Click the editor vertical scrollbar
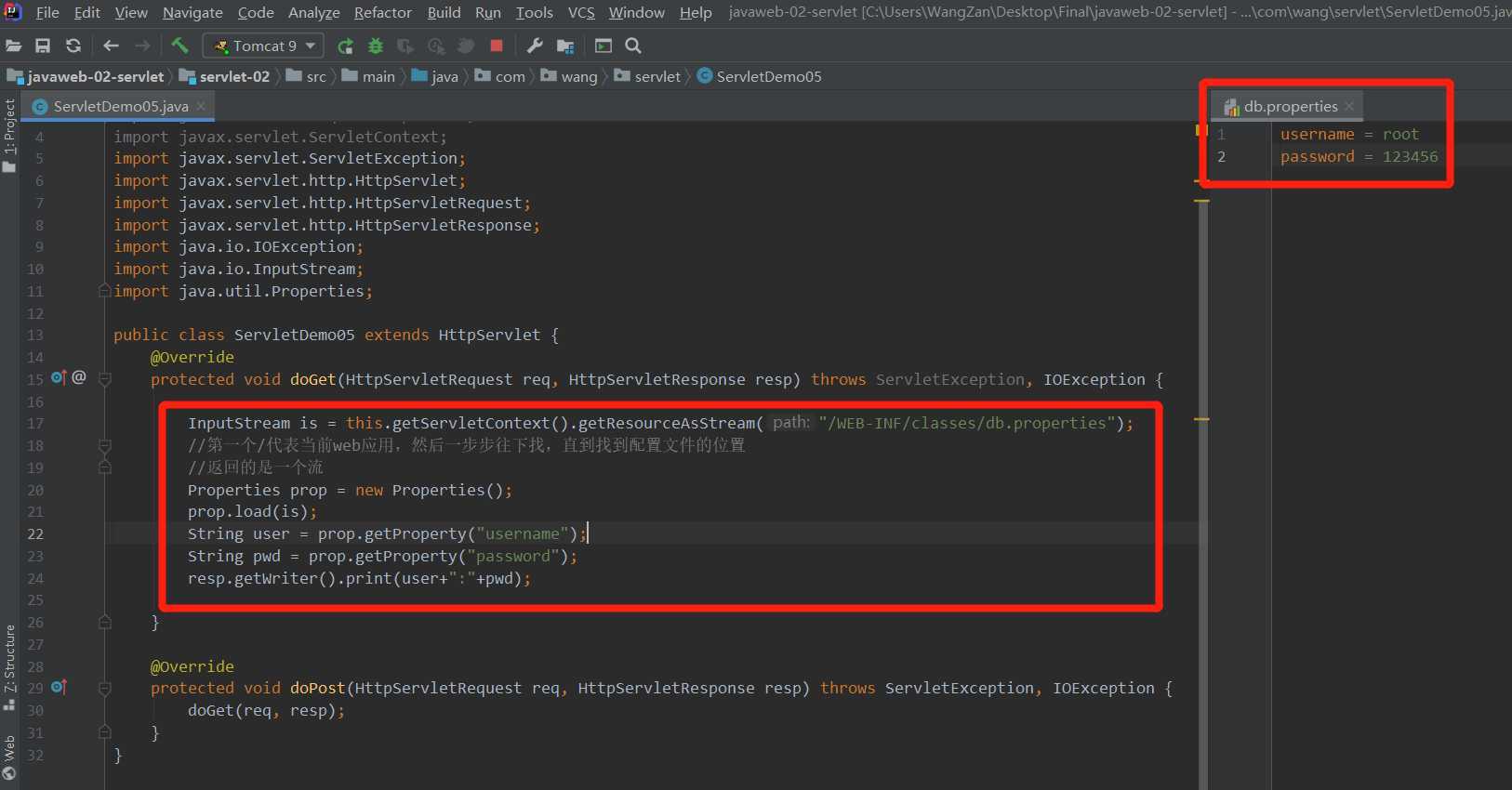The image size is (1512, 790). (x=1203, y=494)
